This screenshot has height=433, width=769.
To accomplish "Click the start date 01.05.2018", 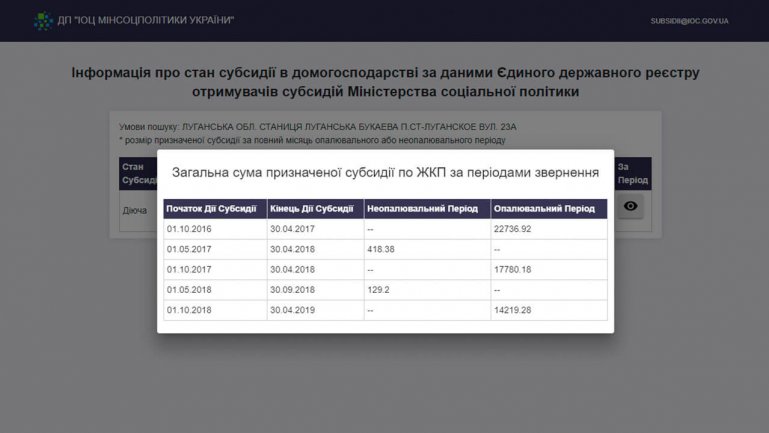I will tap(189, 290).
